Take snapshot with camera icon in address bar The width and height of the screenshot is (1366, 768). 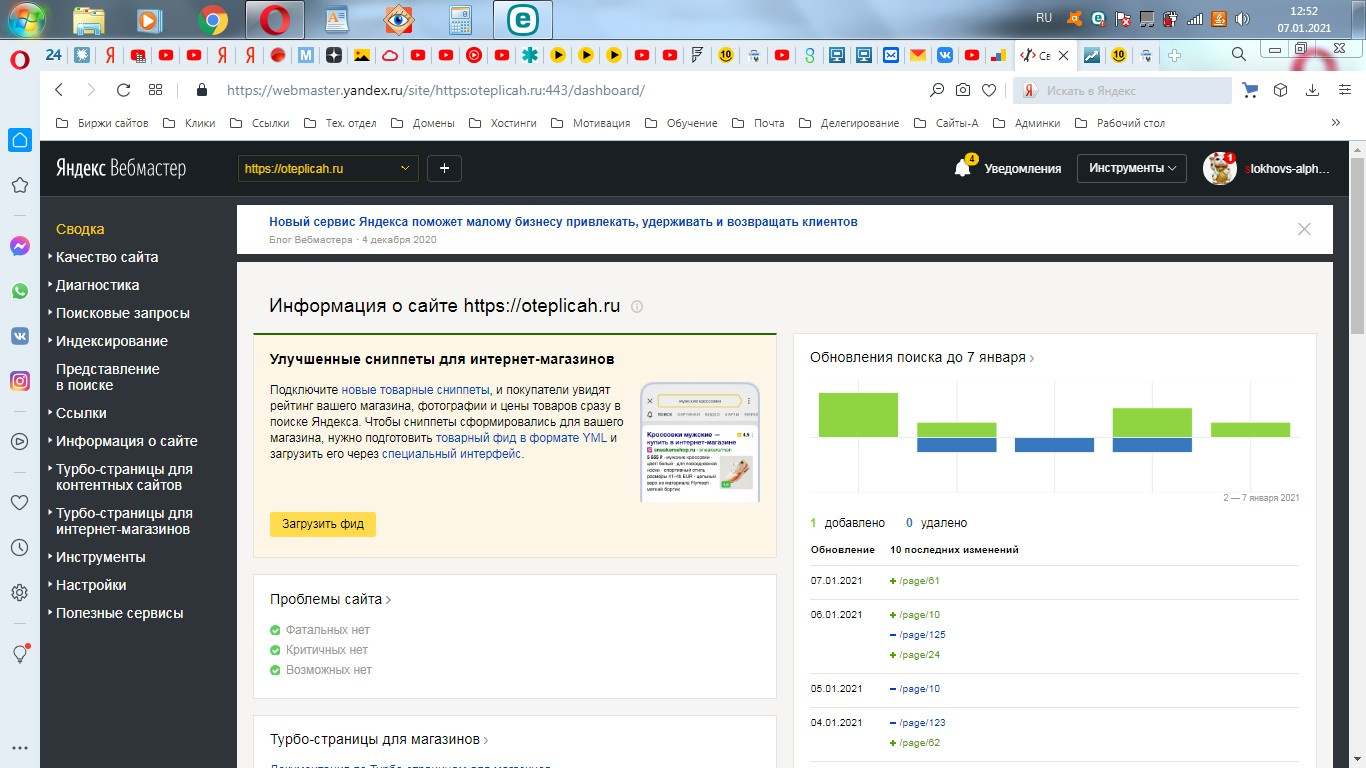click(962, 90)
